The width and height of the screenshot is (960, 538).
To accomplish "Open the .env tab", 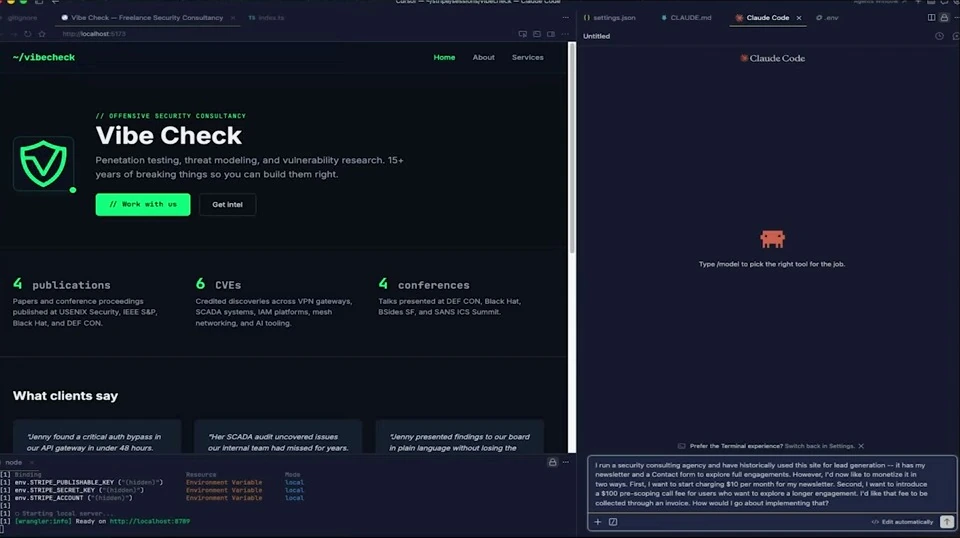I will click(x=827, y=18).
